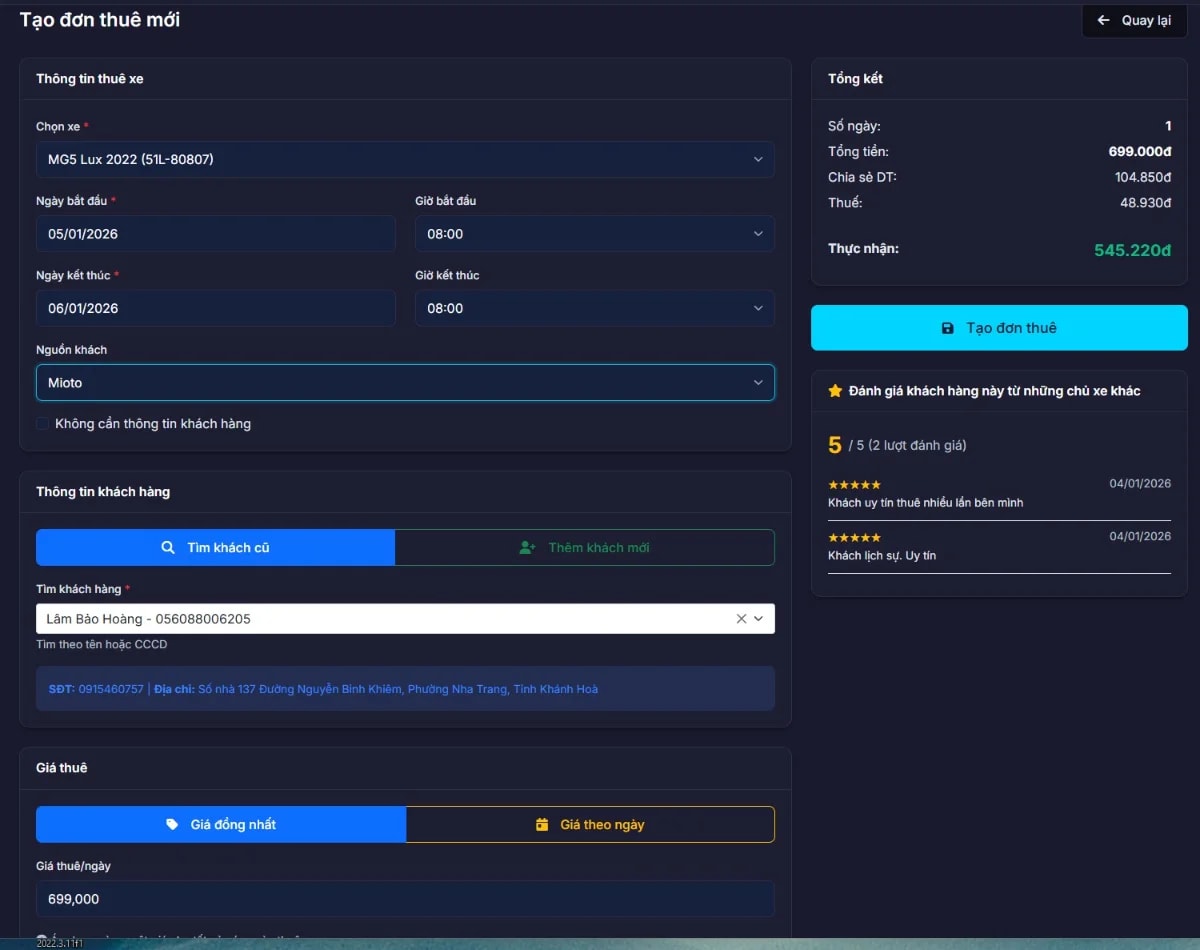Switch to the Giá theo ngày pricing tab

pyautogui.click(x=590, y=824)
